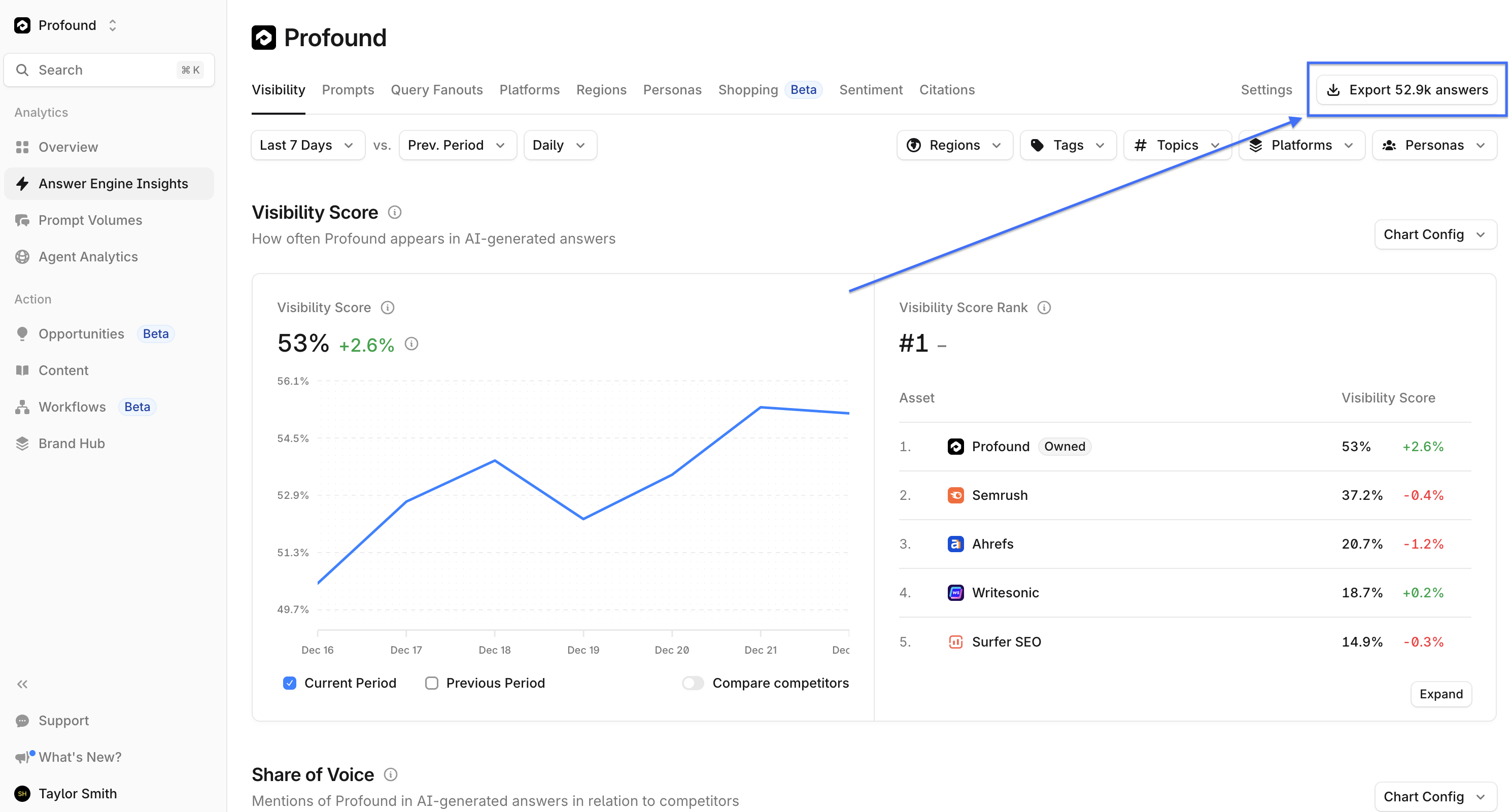Click the Expand button under rankings

1440,694
